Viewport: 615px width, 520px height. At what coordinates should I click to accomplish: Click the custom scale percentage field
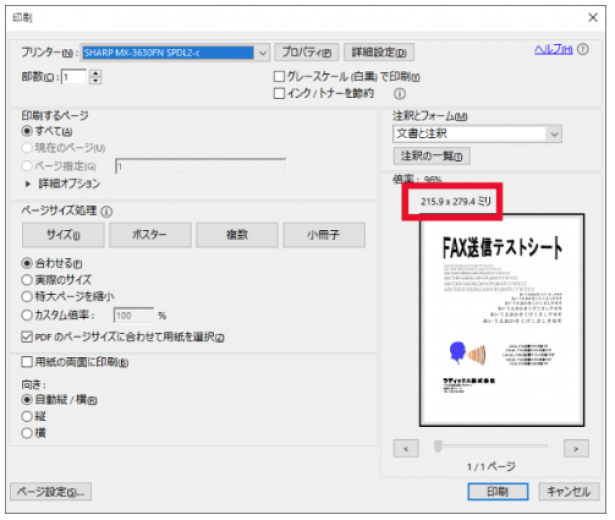133,315
